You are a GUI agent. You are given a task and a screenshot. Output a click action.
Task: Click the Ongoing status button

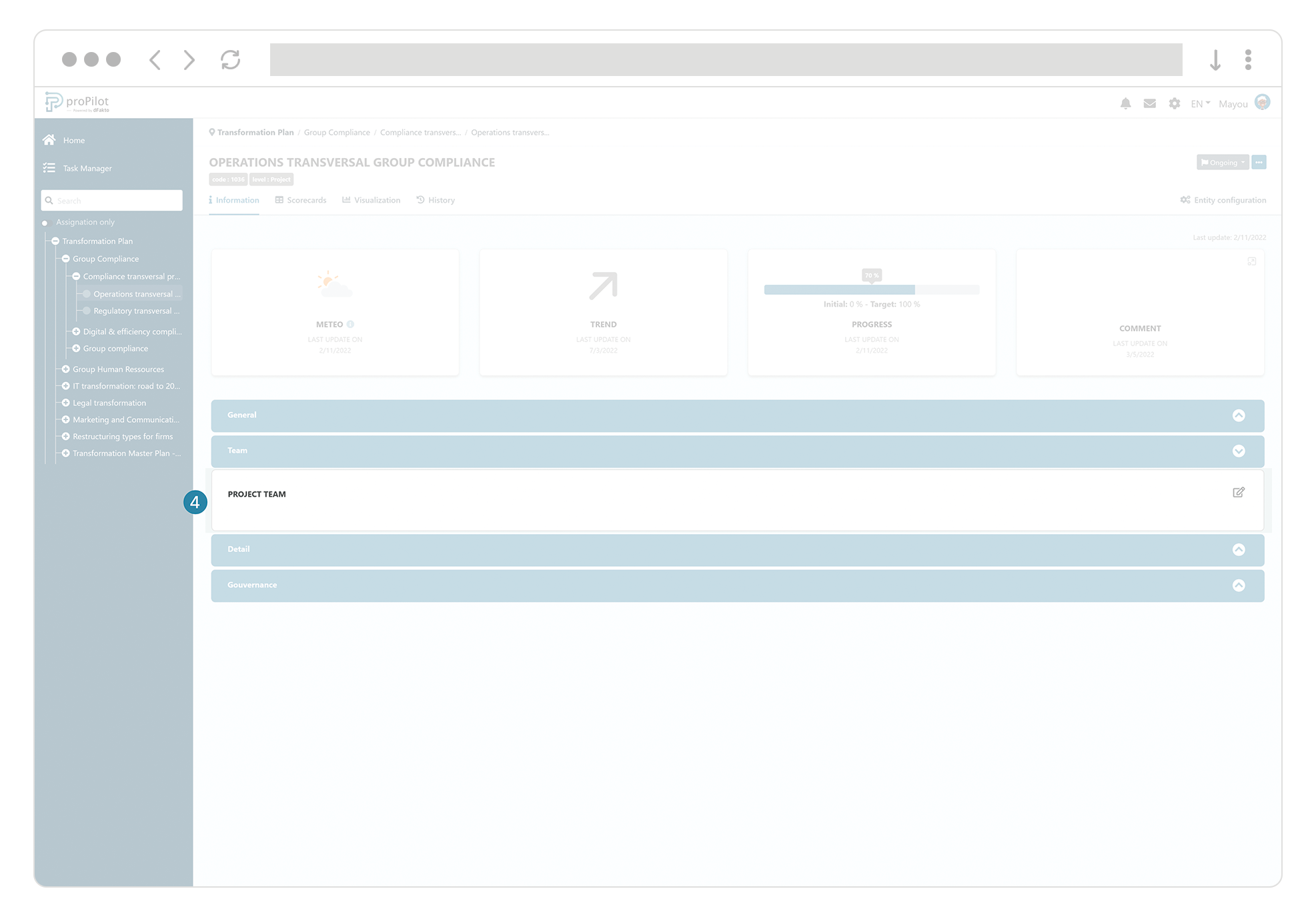[x=1222, y=162]
